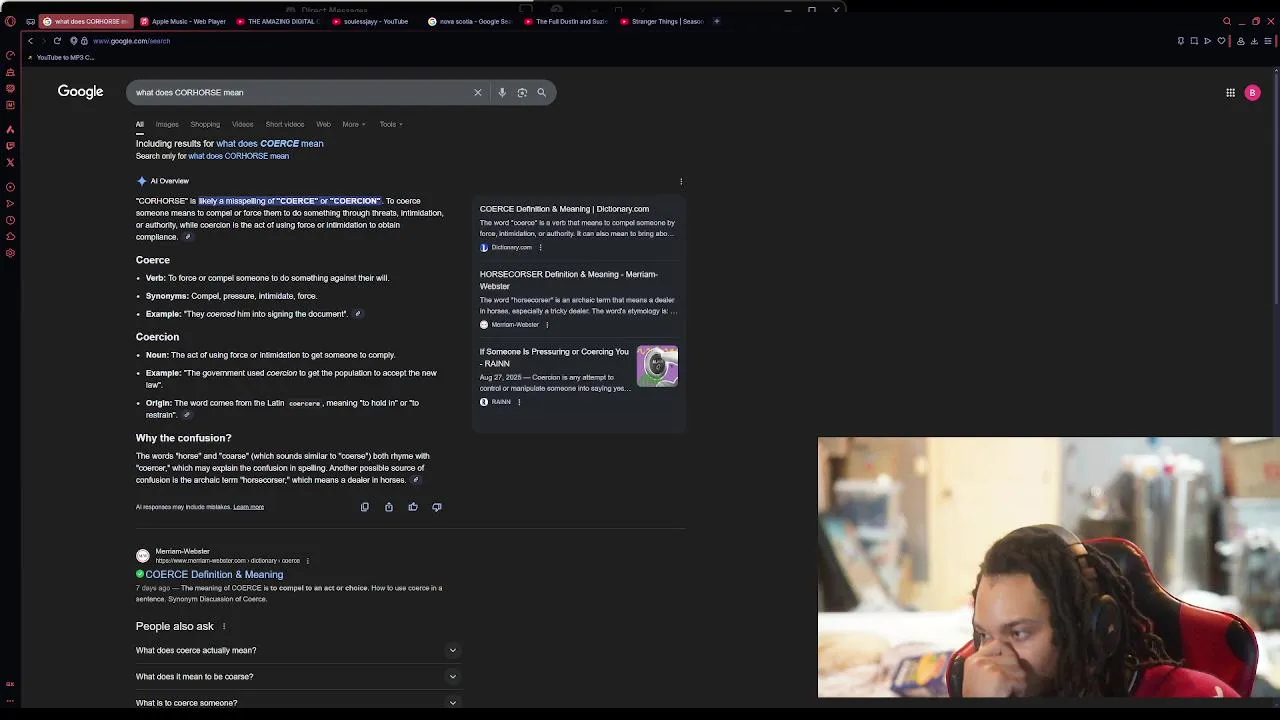Select the Short videos search tab
This screenshot has width=1280, height=720.
(285, 124)
